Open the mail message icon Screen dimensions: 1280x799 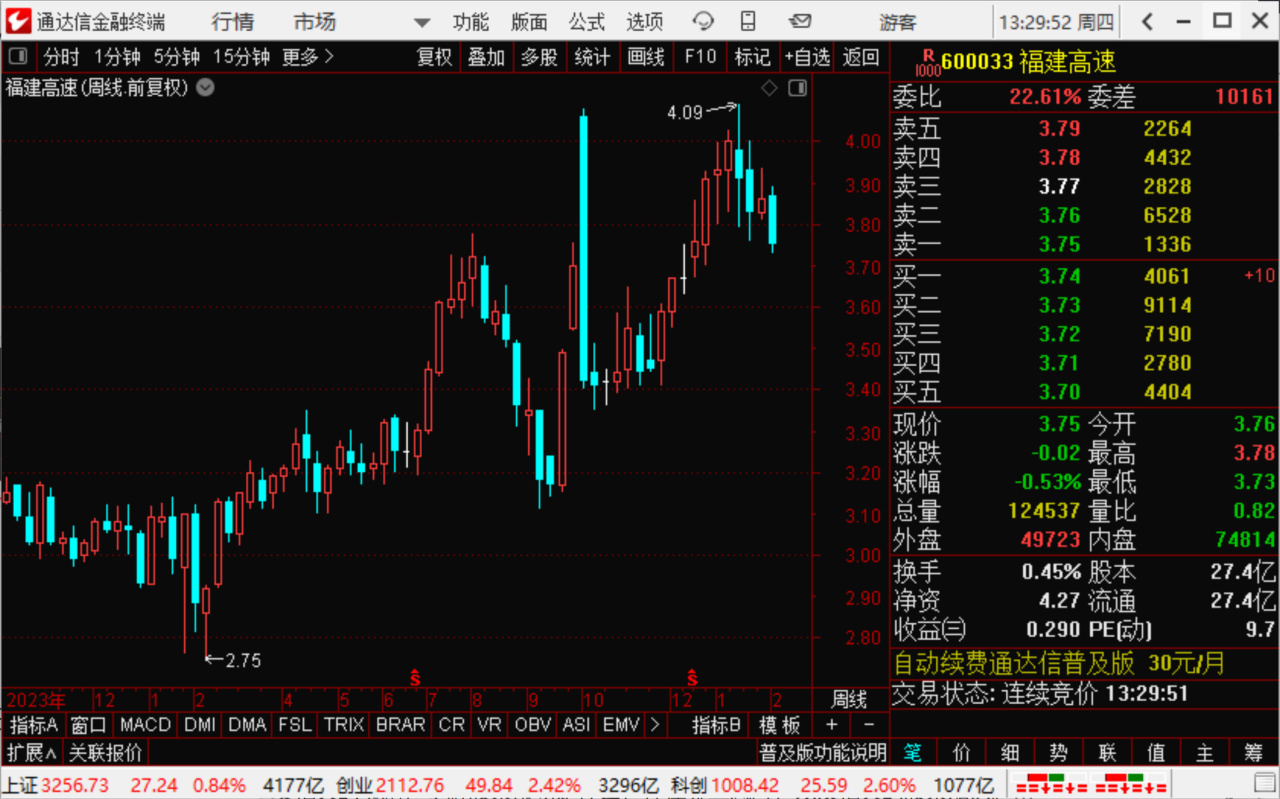tap(800, 21)
